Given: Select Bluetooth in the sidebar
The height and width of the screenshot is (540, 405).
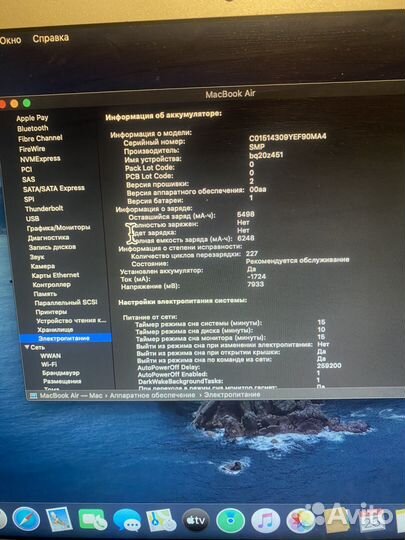Looking at the screenshot, I should coord(33,128).
